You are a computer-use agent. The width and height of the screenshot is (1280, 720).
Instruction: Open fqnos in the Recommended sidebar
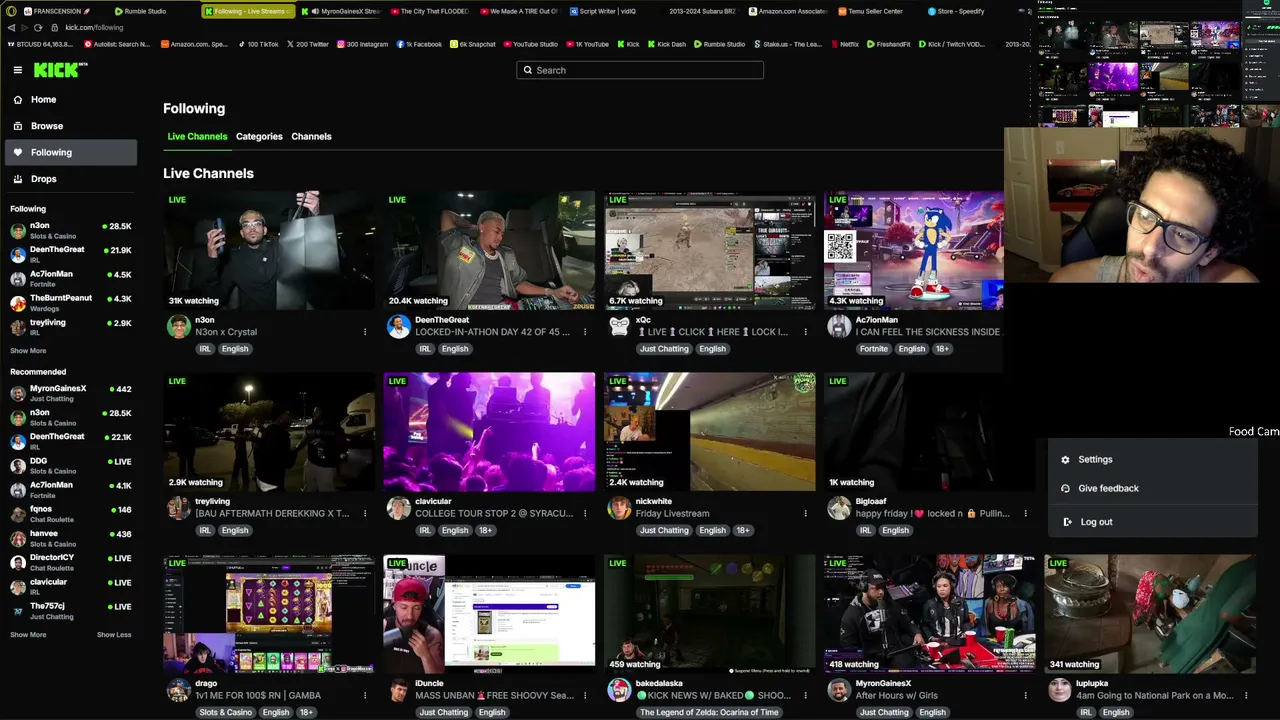coord(71,514)
